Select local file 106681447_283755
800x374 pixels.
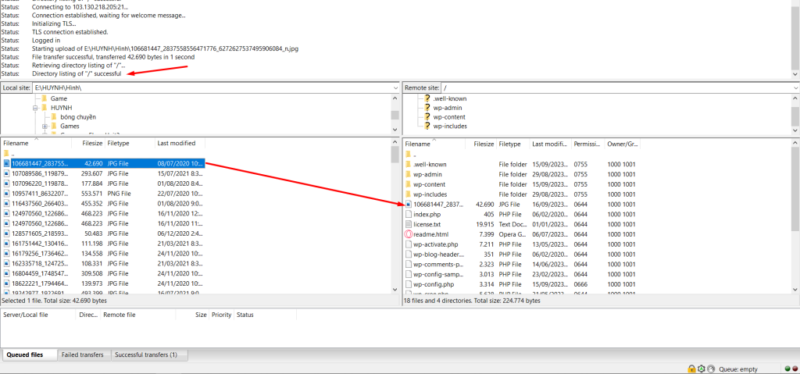coord(103,164)
